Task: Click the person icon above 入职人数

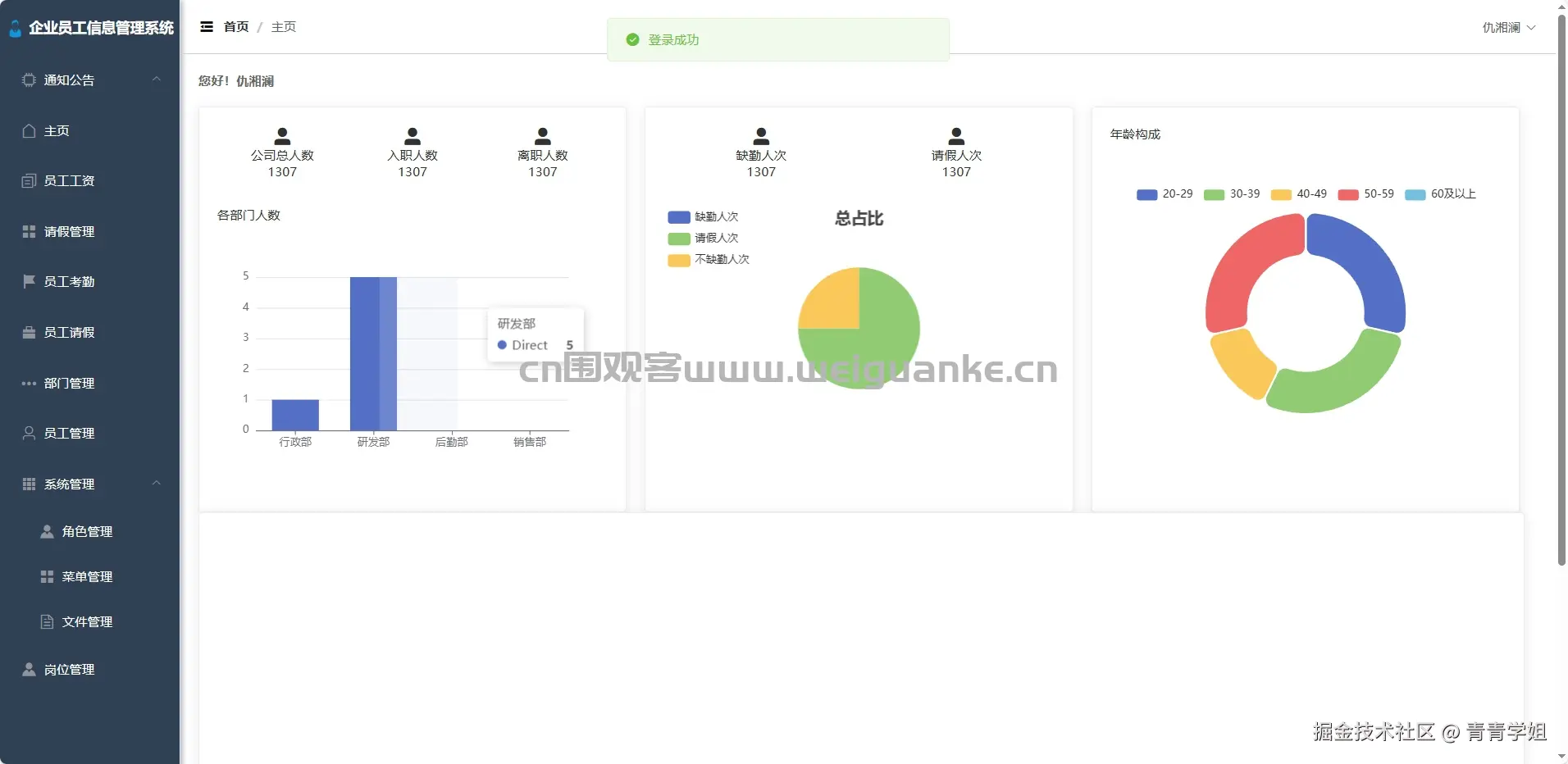Action: (x=413, y=136)
